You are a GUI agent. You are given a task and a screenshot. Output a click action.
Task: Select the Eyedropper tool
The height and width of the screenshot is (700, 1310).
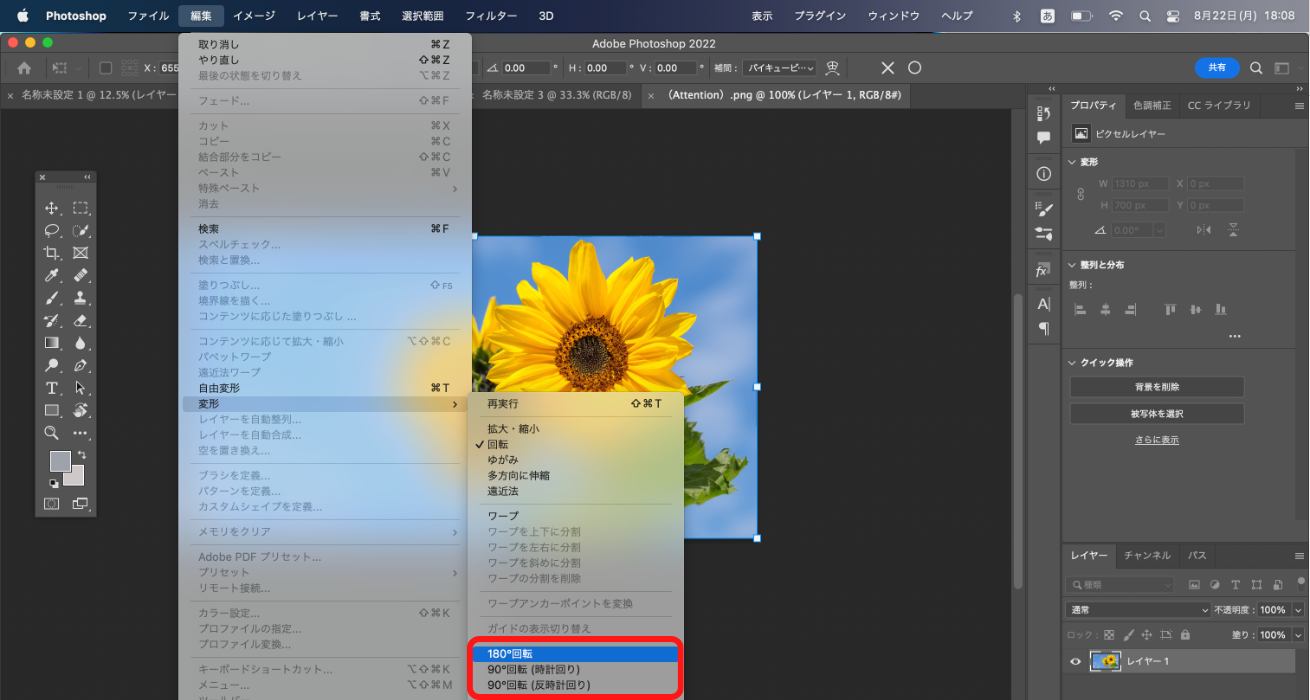coord(52,275)
